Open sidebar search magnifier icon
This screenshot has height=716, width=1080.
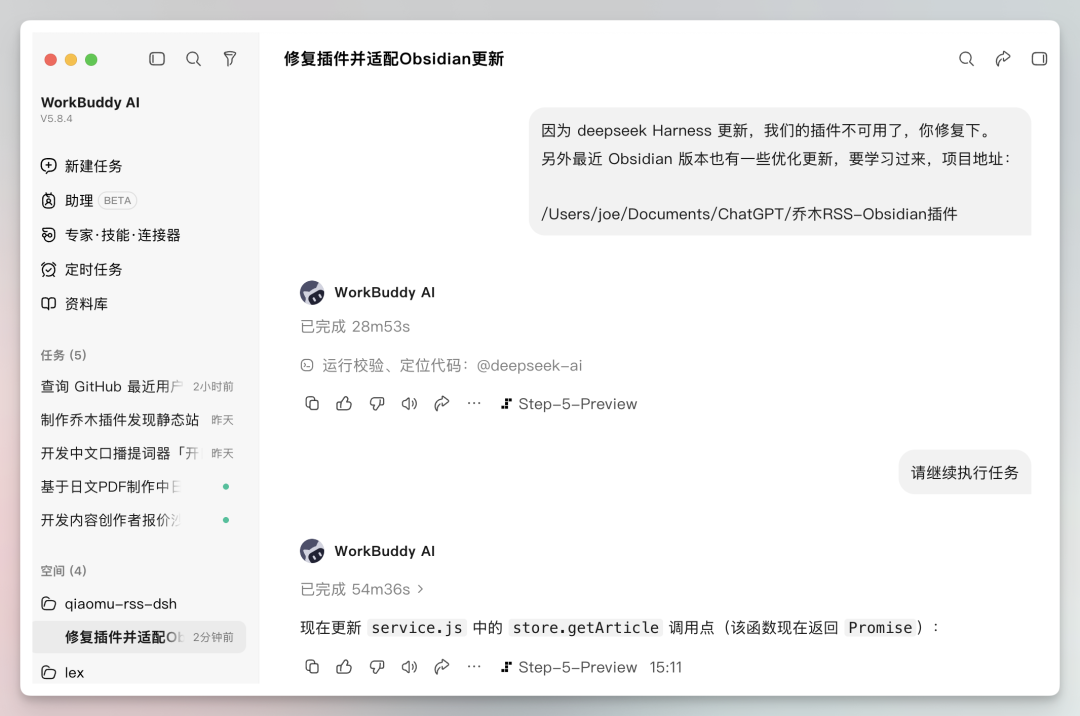[x=194, y=59]
